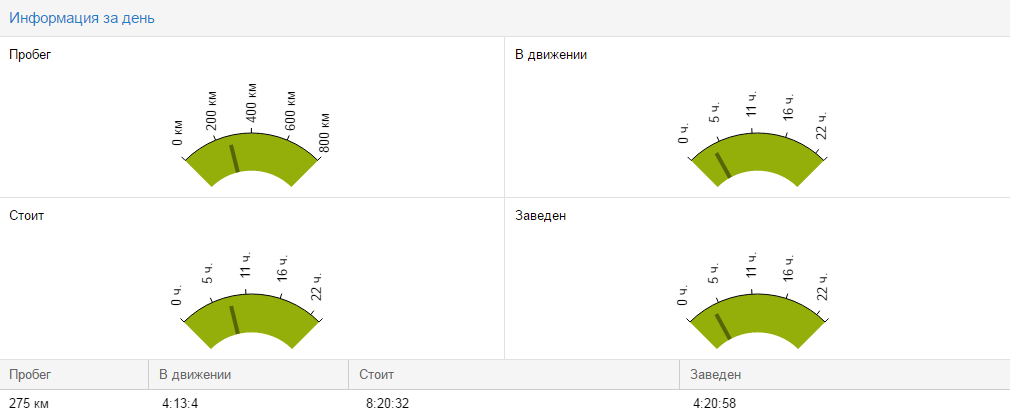Click the needle on the "В движении" gauge
1010x413 pixels.
723,165
